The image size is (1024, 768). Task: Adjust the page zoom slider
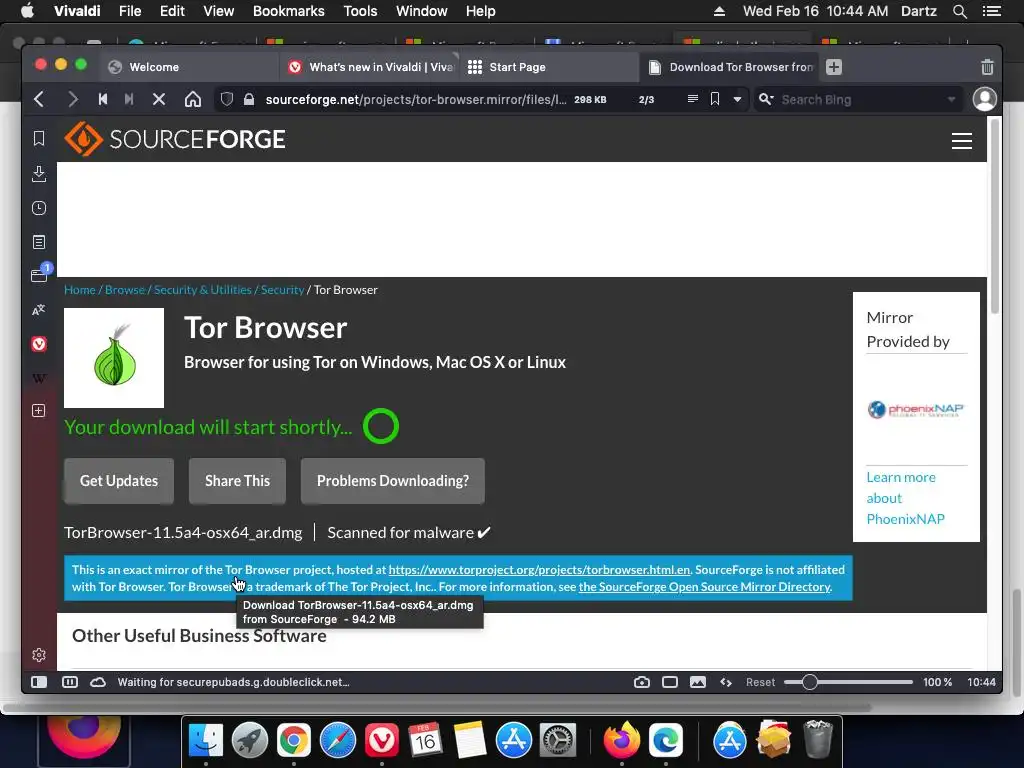(x=809, y=682)
